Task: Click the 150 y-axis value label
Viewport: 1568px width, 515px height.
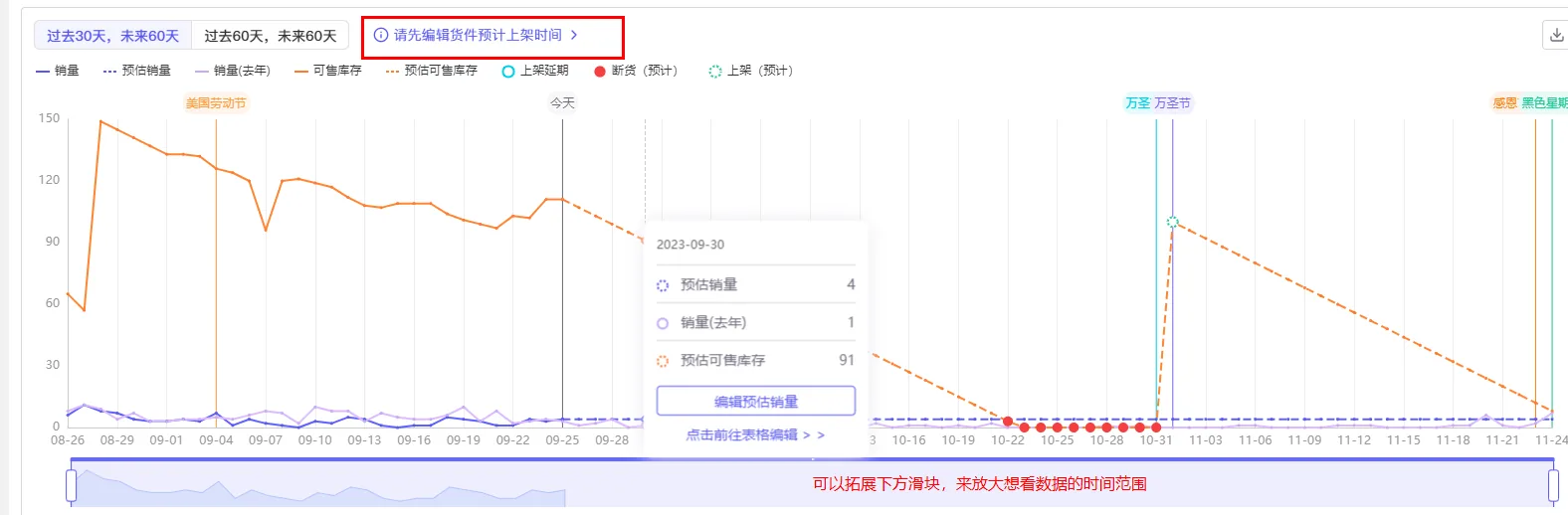Action: pos(50,118)
